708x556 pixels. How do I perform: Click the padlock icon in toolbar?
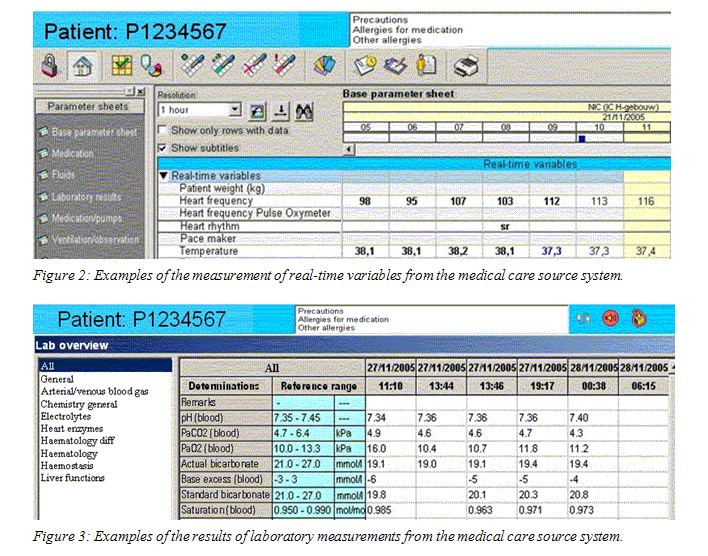[x=51, y=66]
